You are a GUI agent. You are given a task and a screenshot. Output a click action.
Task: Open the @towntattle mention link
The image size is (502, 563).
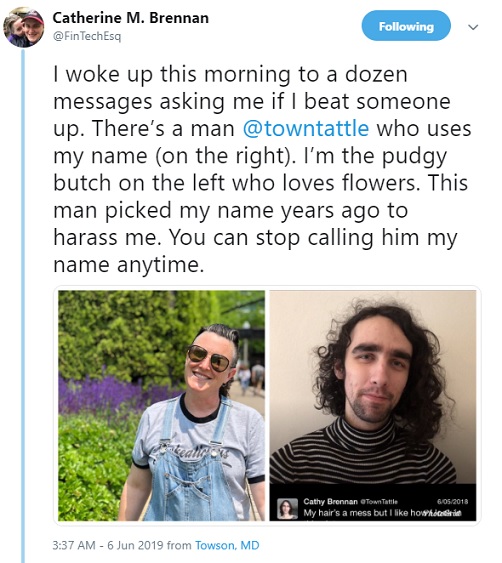point(306,129)
